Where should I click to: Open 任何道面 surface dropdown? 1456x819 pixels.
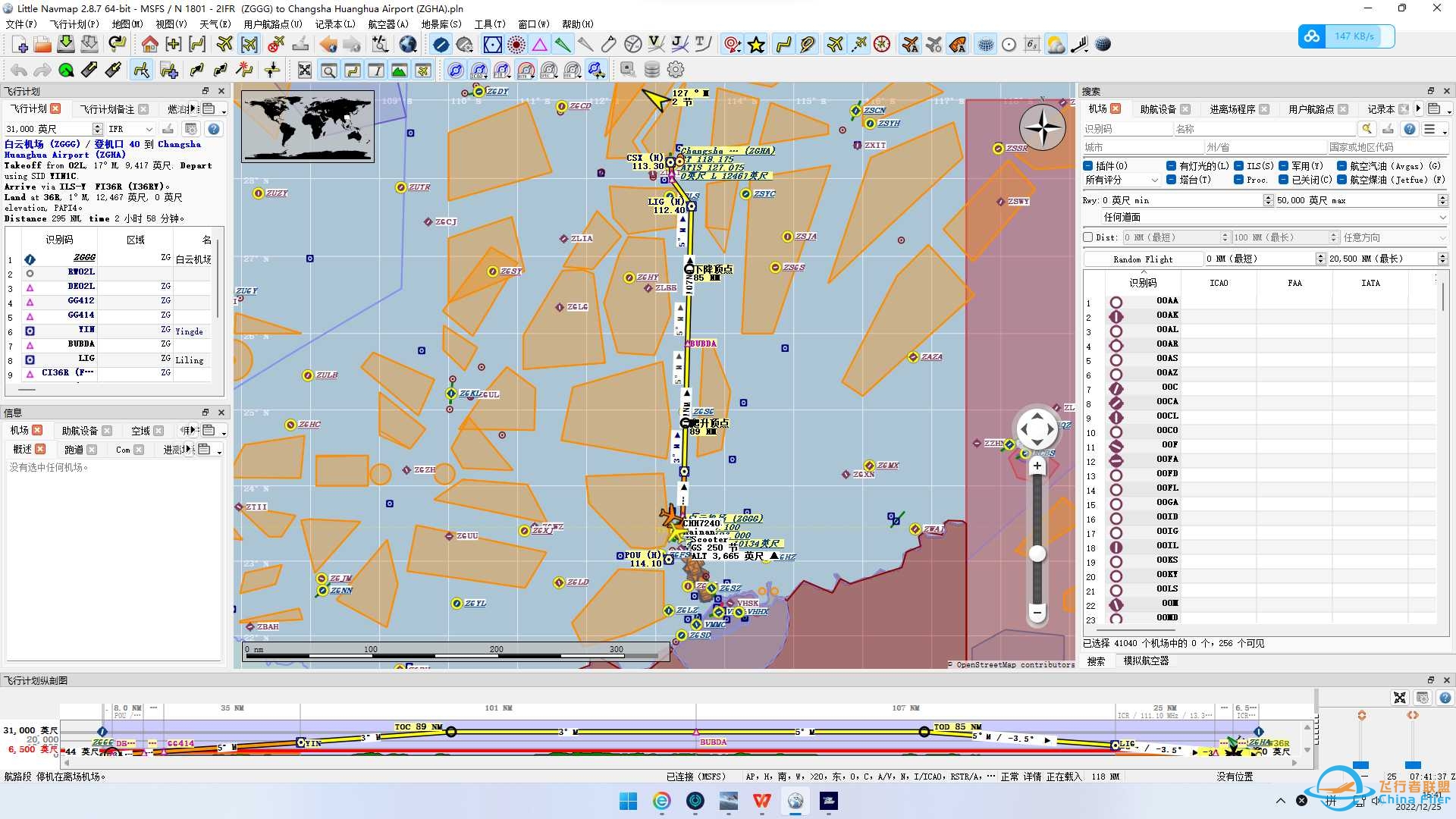point(1275,217)
